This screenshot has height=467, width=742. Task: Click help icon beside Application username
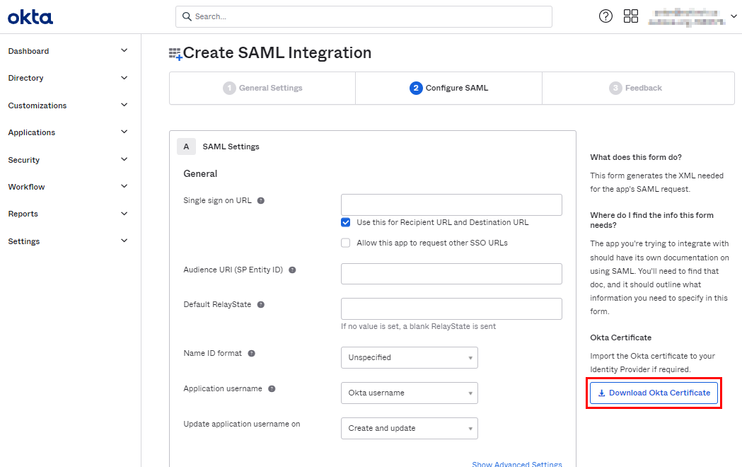(x=272, y=389)
